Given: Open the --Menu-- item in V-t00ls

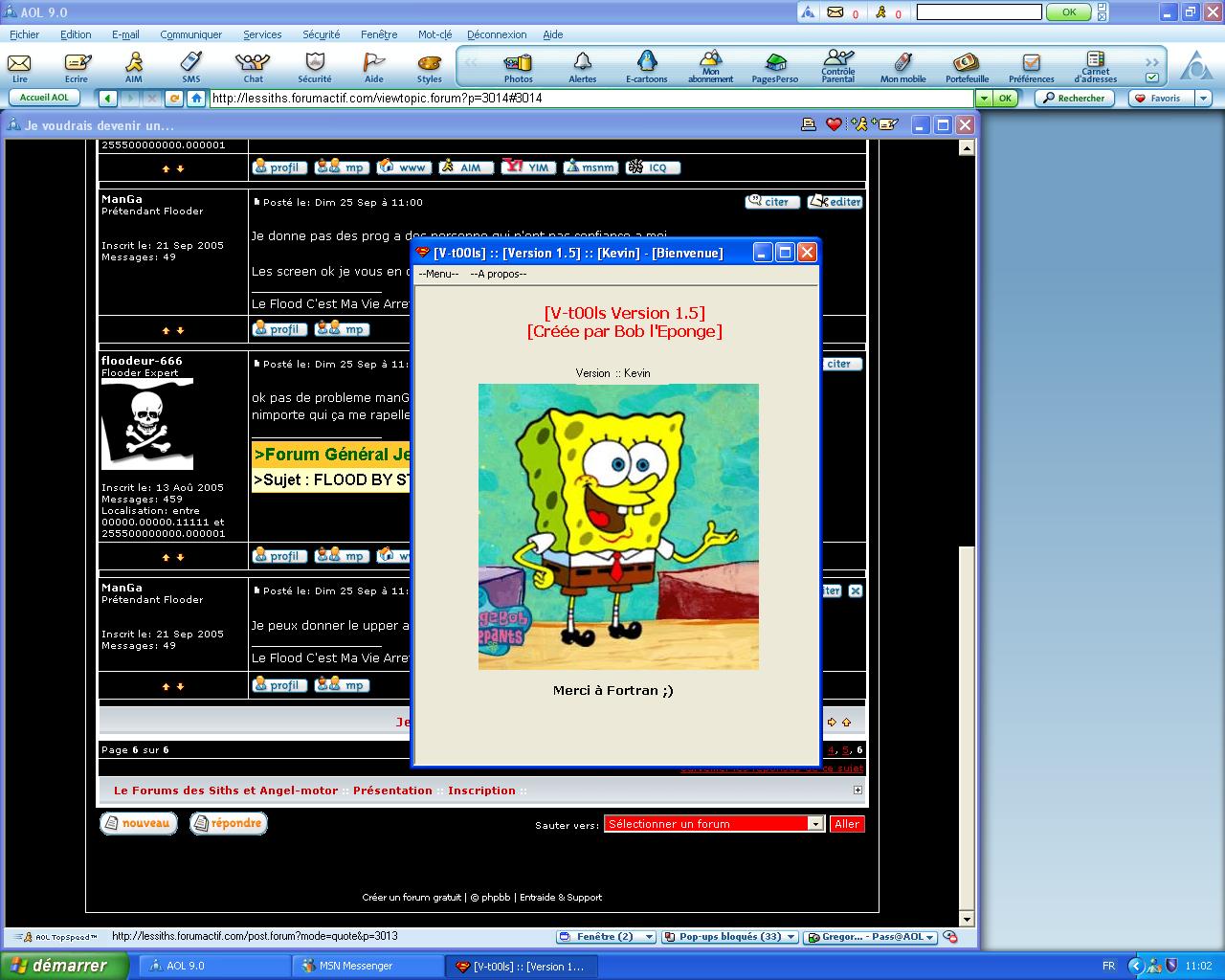Looking at the screenshot, I should tap(438, 274).
